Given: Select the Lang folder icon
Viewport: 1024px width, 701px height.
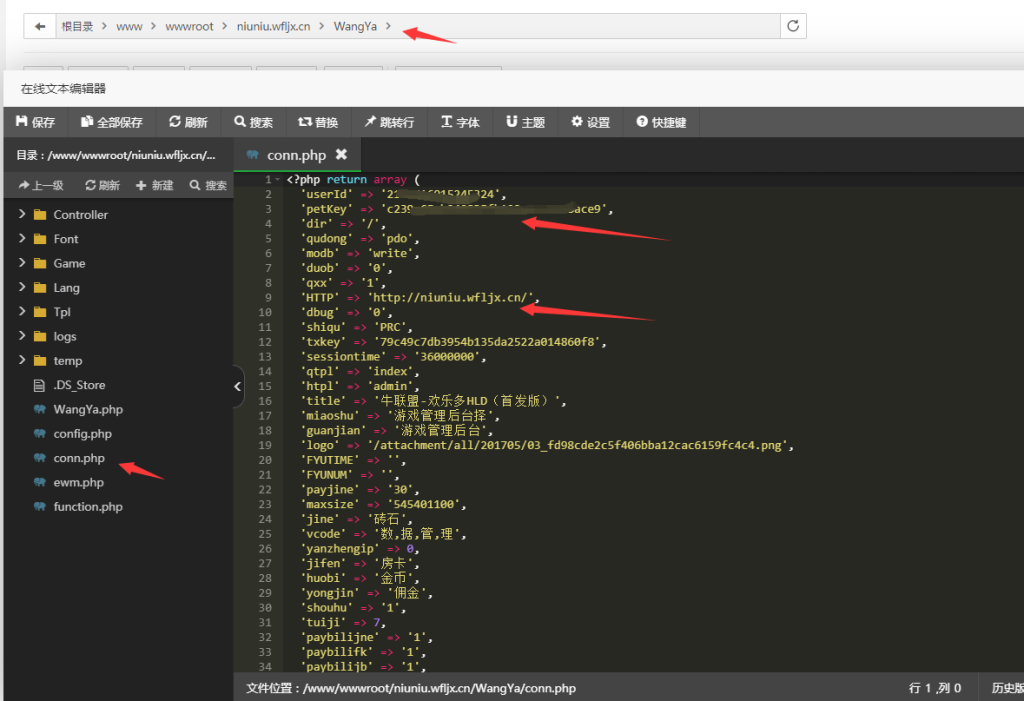Looking at the screenshot, I should coord(40,287).
